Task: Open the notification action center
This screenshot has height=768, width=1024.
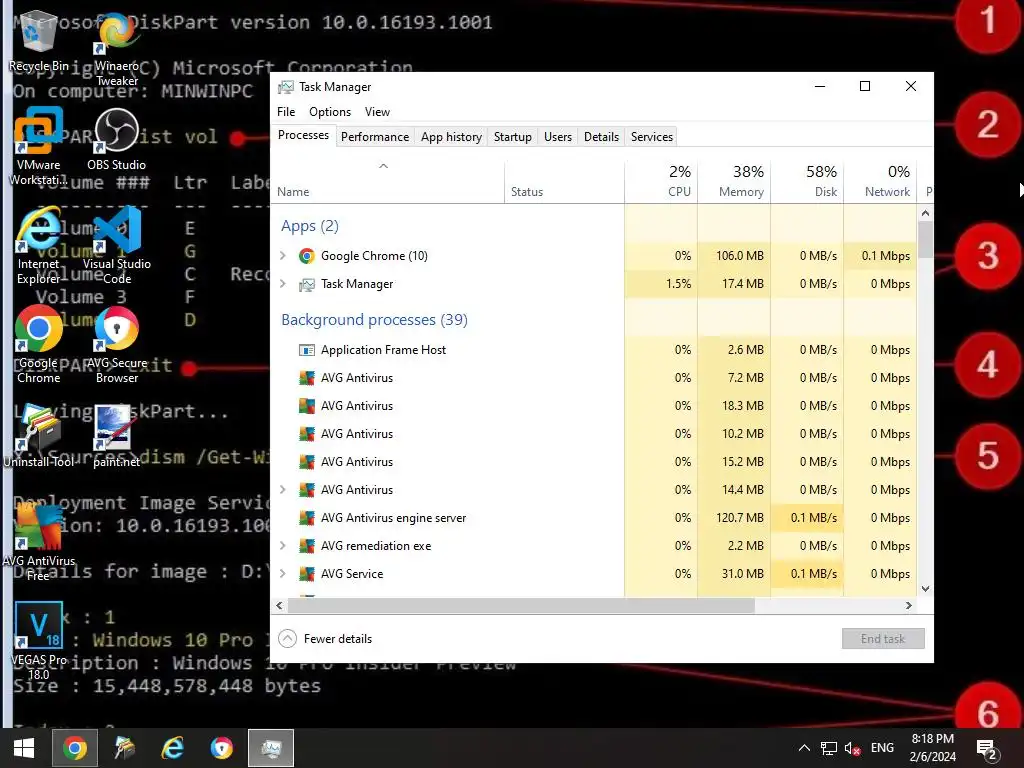Action: coord(987,749)
